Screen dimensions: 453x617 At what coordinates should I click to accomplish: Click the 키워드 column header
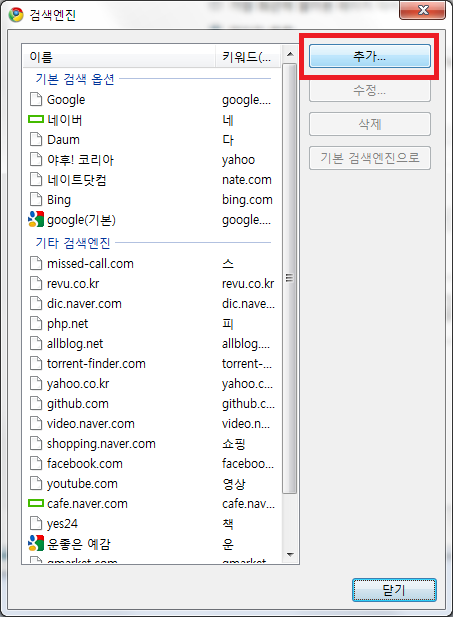pos(248,57)
